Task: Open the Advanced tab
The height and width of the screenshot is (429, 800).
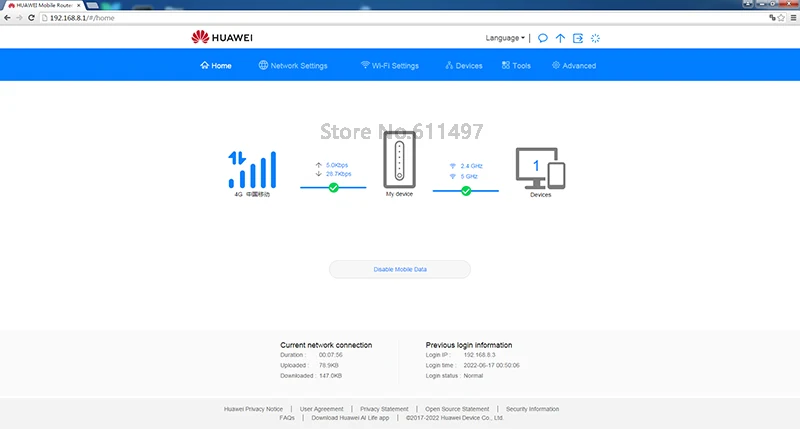Action: click(574, 66)
